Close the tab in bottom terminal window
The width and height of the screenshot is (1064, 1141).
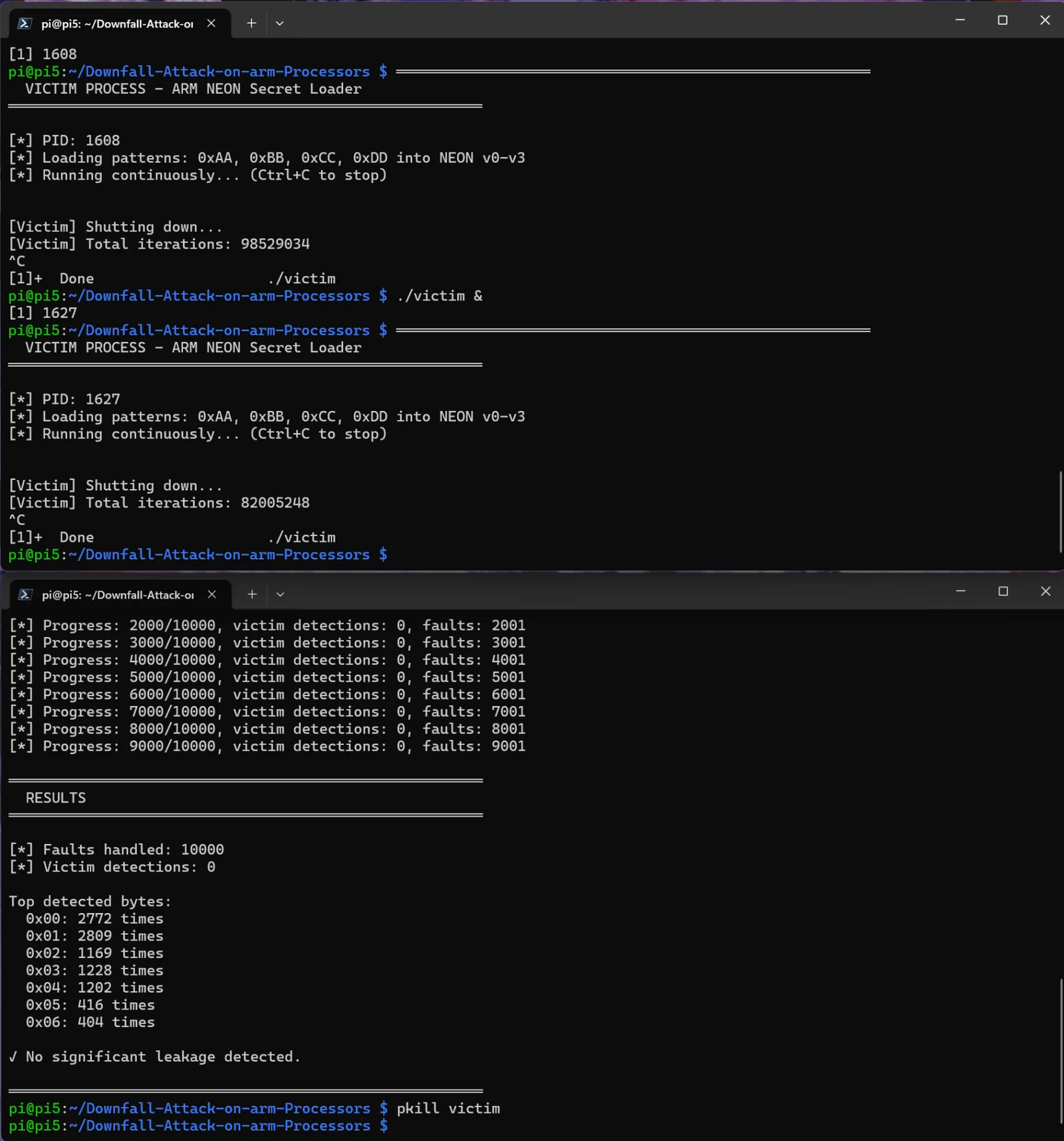[211, 594]
